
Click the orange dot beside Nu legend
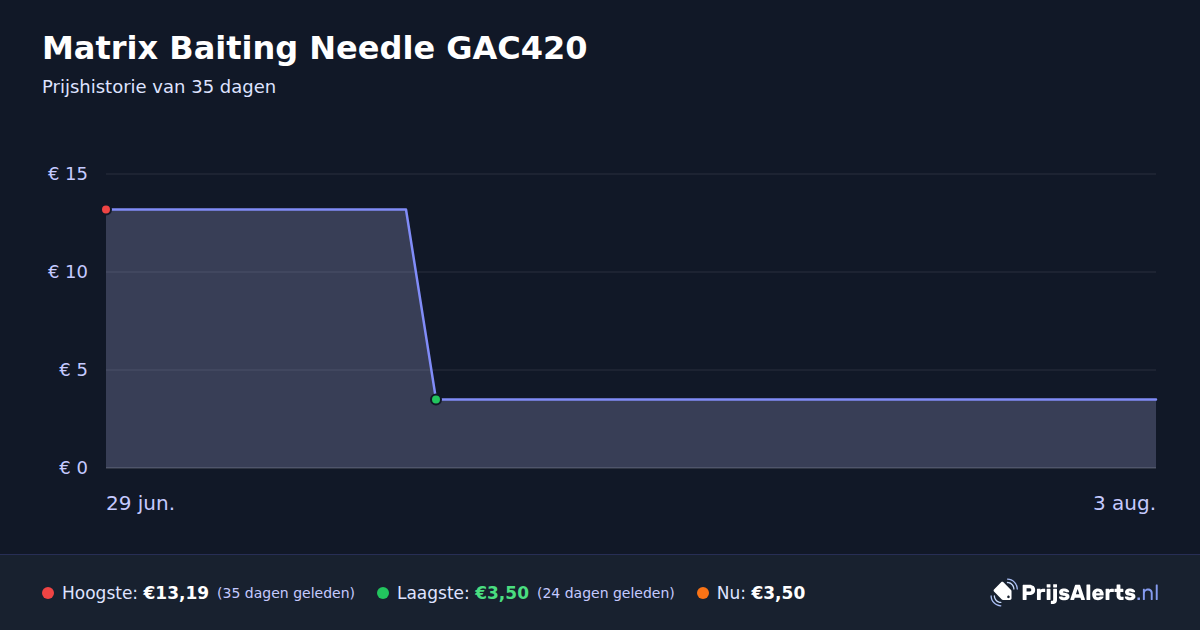coord(703,593)
